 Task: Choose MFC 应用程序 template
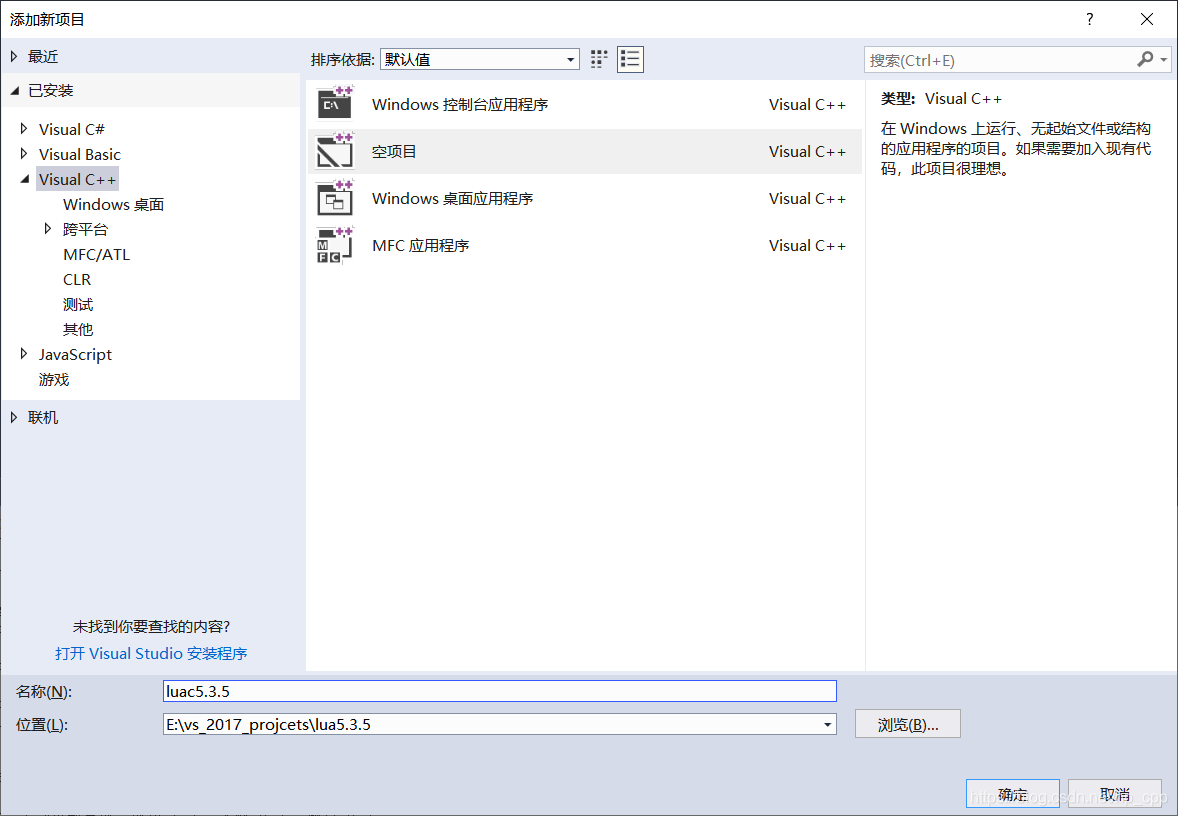(584, 246)
